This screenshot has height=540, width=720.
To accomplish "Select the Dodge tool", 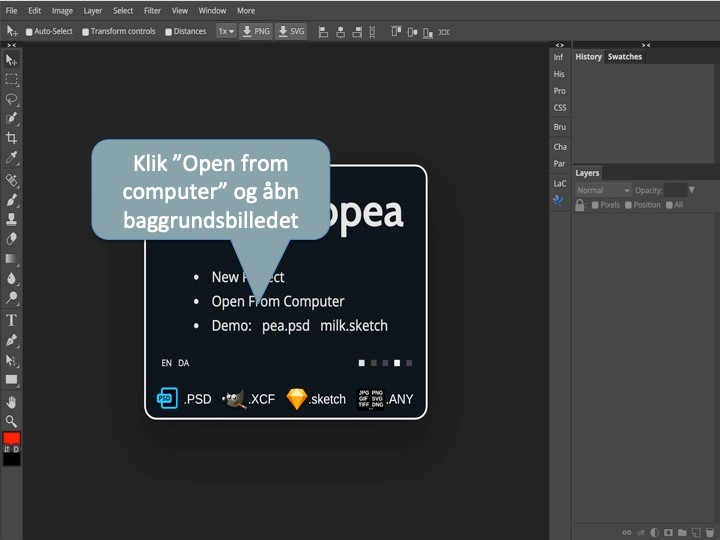I will coord(11,298).
